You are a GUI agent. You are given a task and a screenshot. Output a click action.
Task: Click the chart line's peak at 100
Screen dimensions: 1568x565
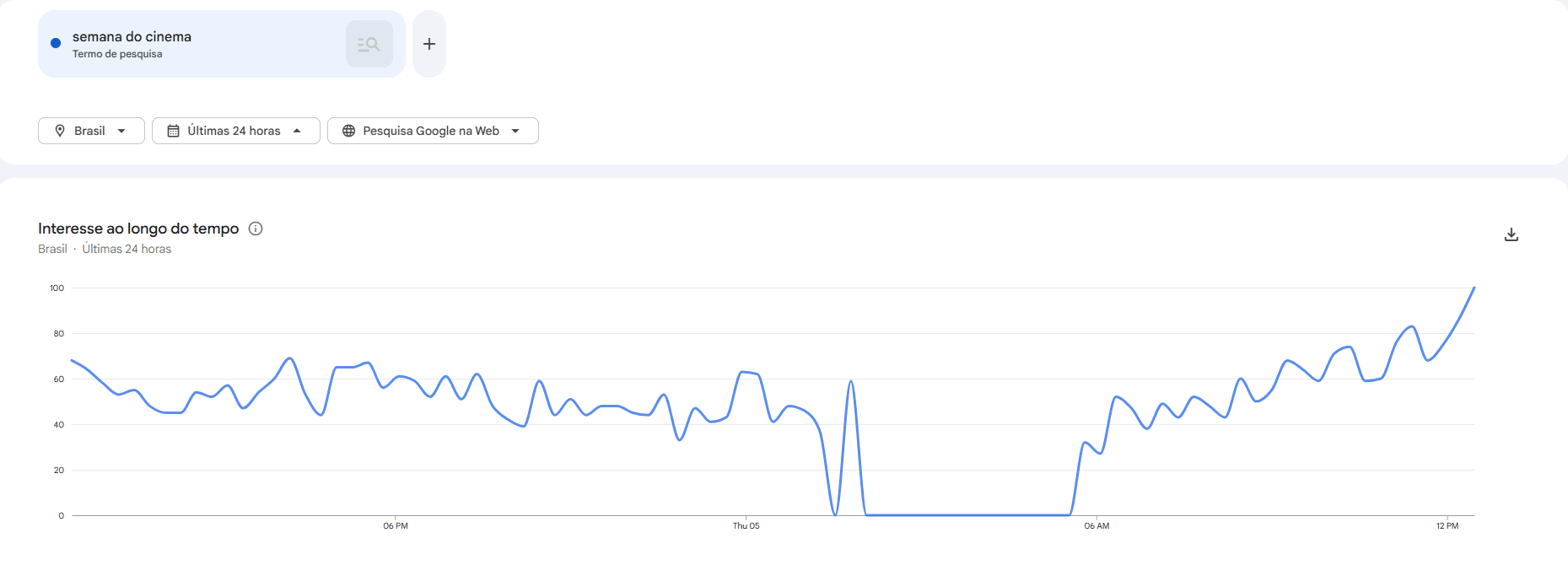pos(1474,288)
